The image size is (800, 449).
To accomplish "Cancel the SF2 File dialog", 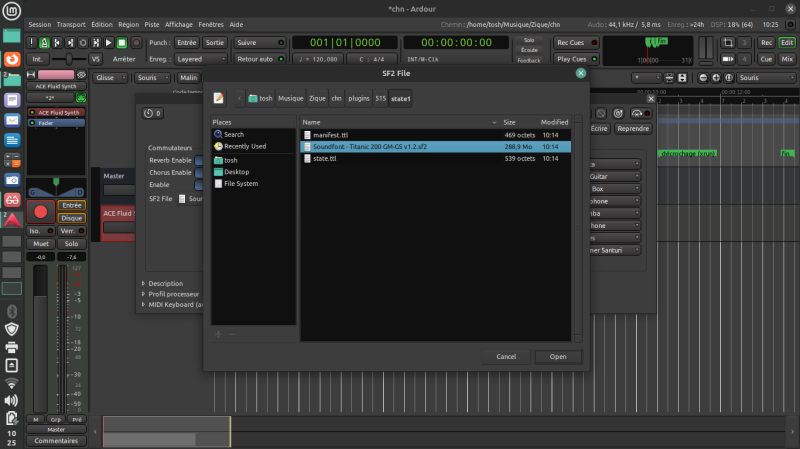I will tap(506, 356).
